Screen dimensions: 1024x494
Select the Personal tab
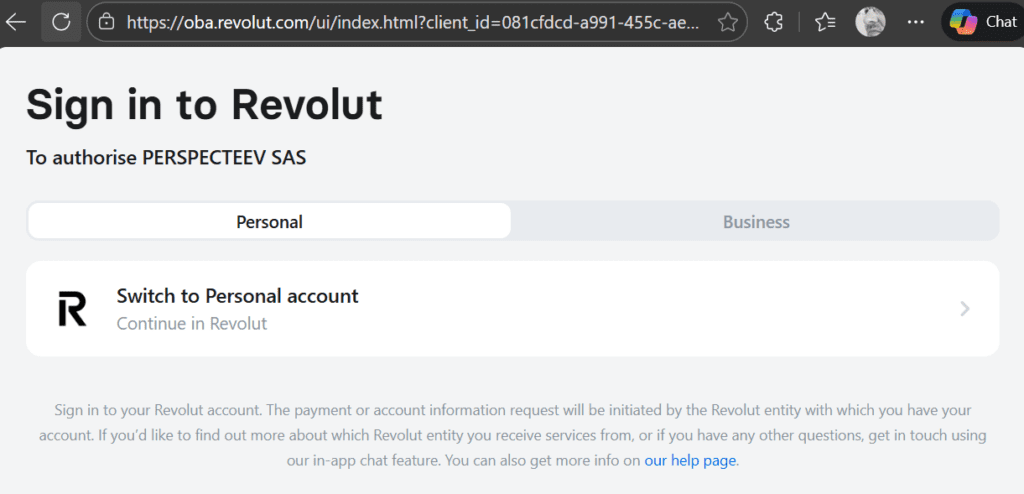point(269,221)
